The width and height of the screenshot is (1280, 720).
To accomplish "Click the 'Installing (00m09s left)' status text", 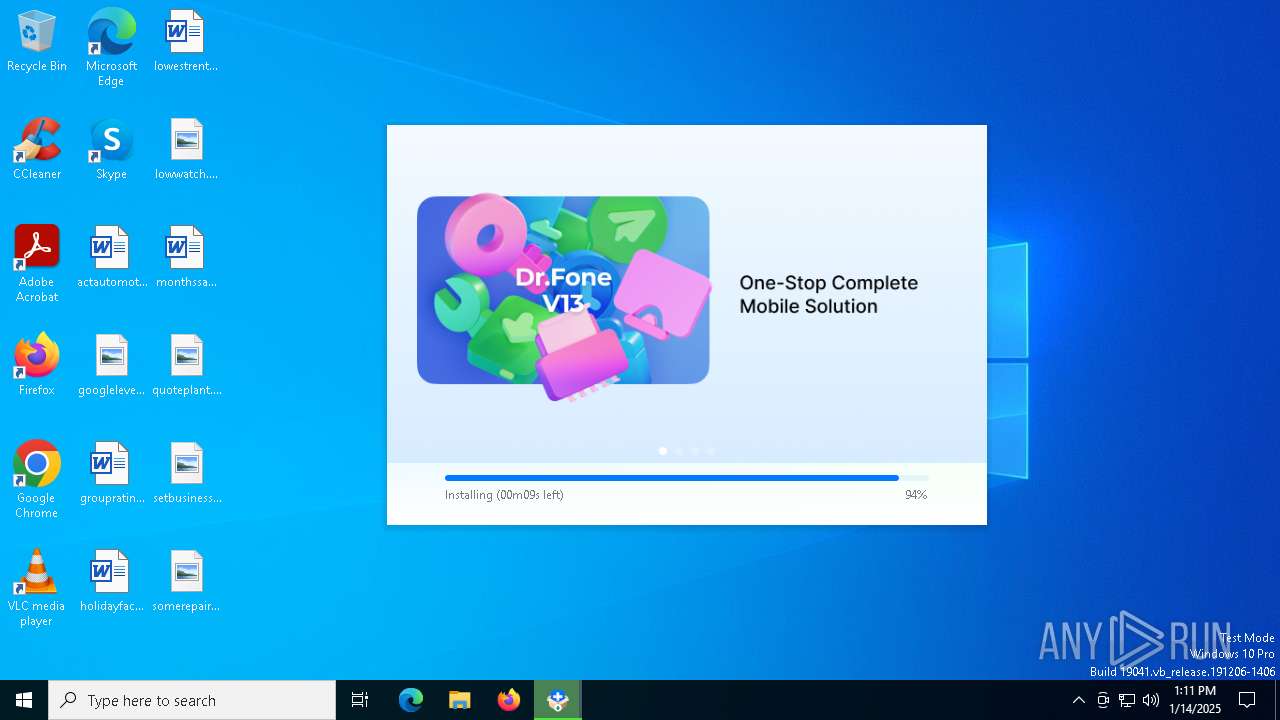I will click(504, 495).
